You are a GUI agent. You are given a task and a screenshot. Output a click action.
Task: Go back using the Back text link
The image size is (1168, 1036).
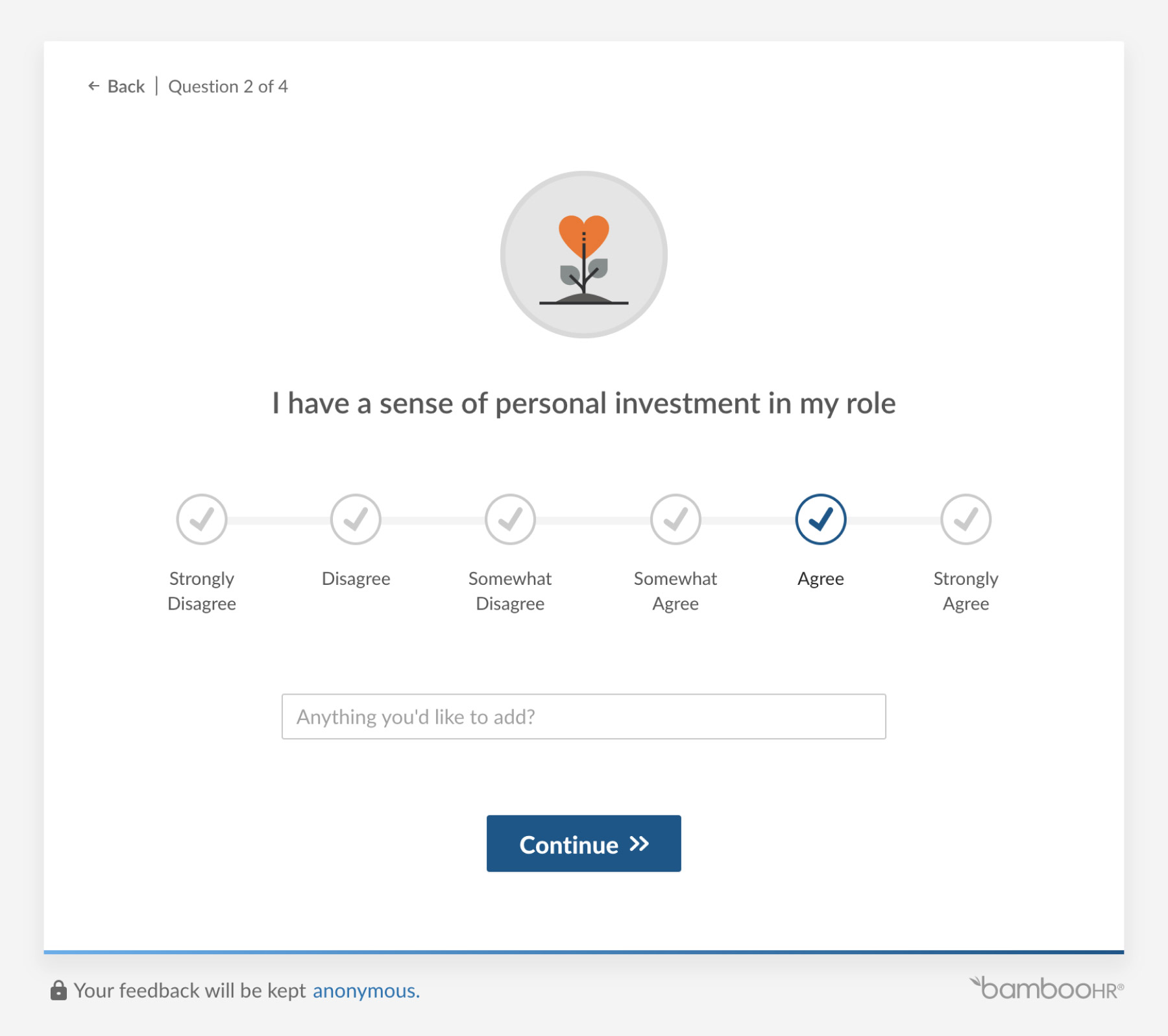pyautogui.click(x=126, y=86)
